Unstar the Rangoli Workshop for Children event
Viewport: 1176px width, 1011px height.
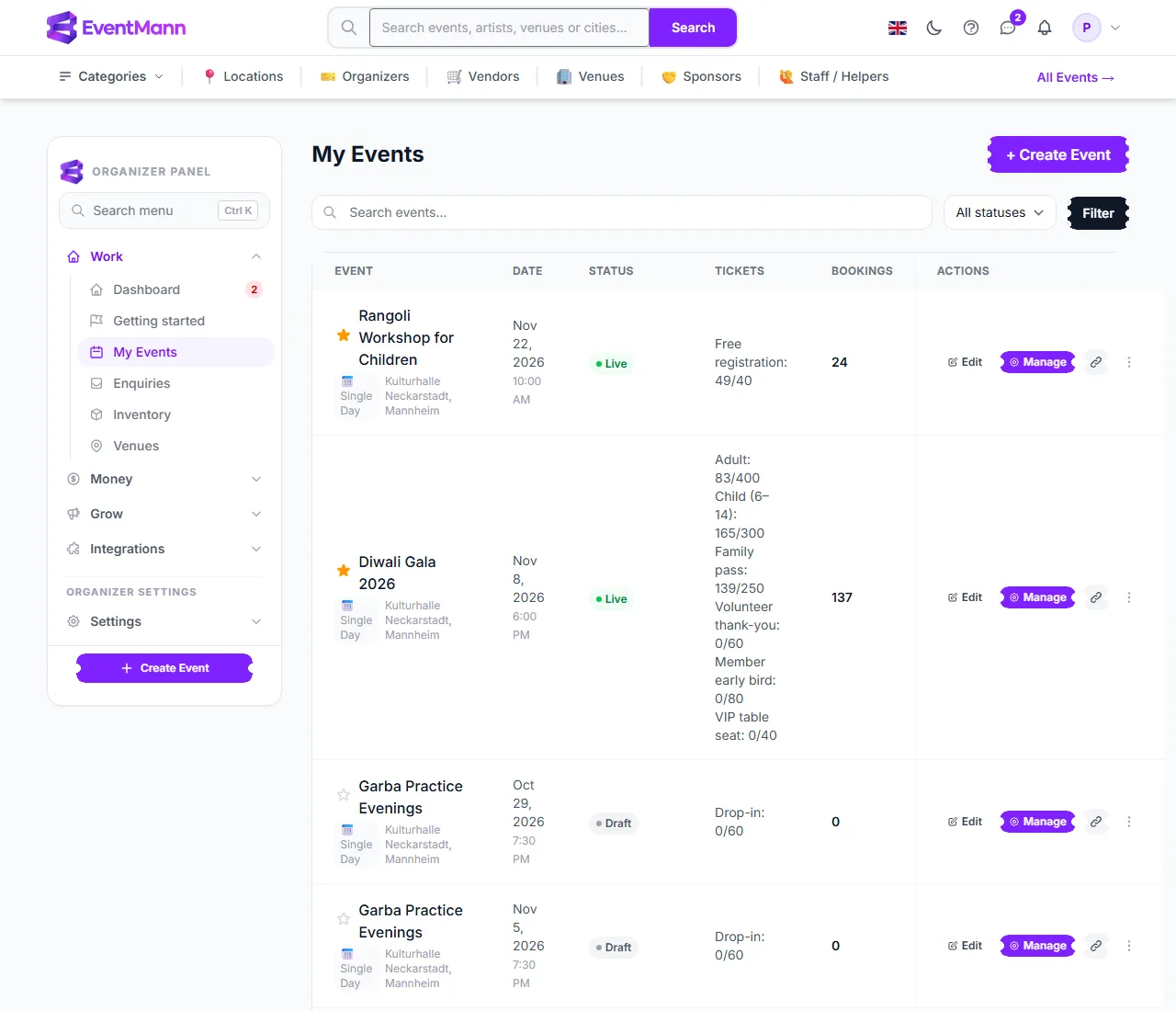(x=344, y=335)
